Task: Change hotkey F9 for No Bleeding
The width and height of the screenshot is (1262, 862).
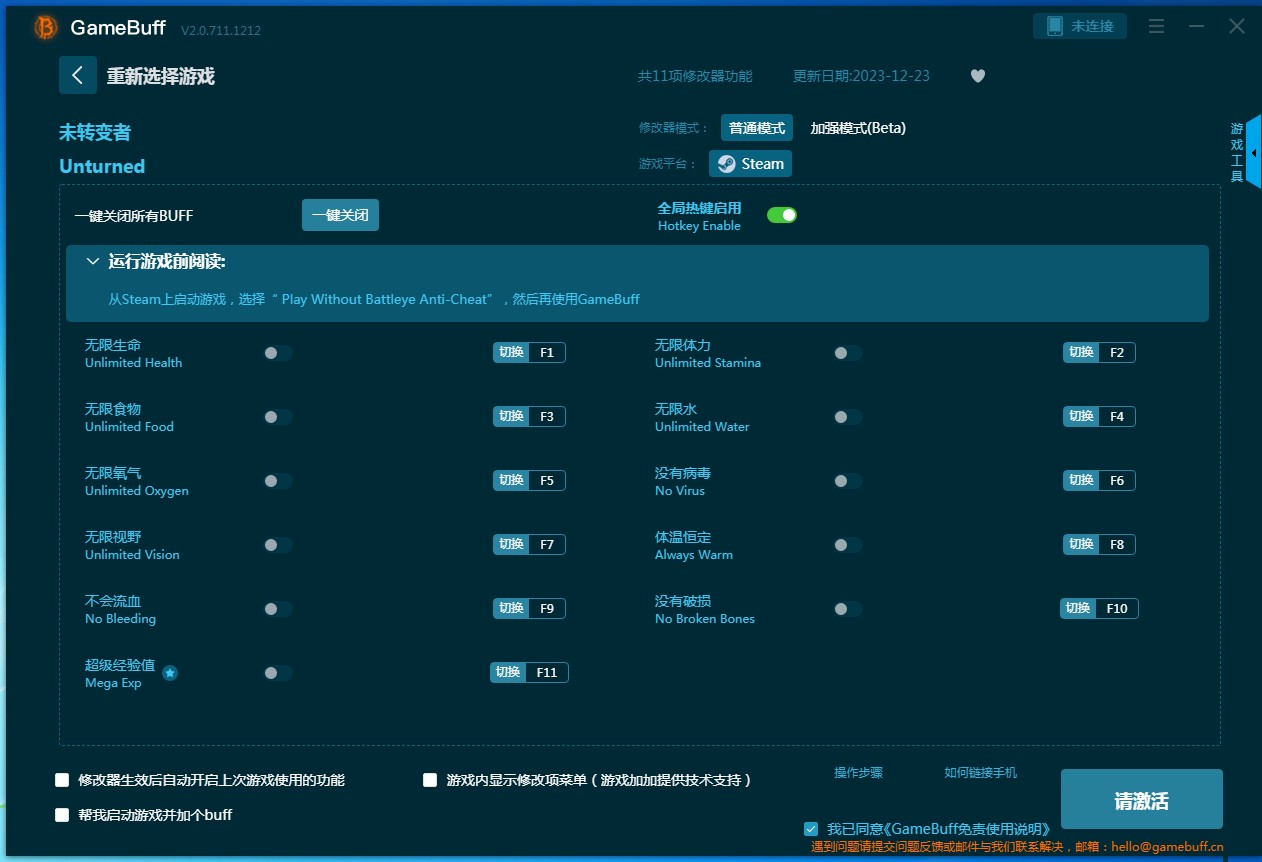Action: (529, 608)
